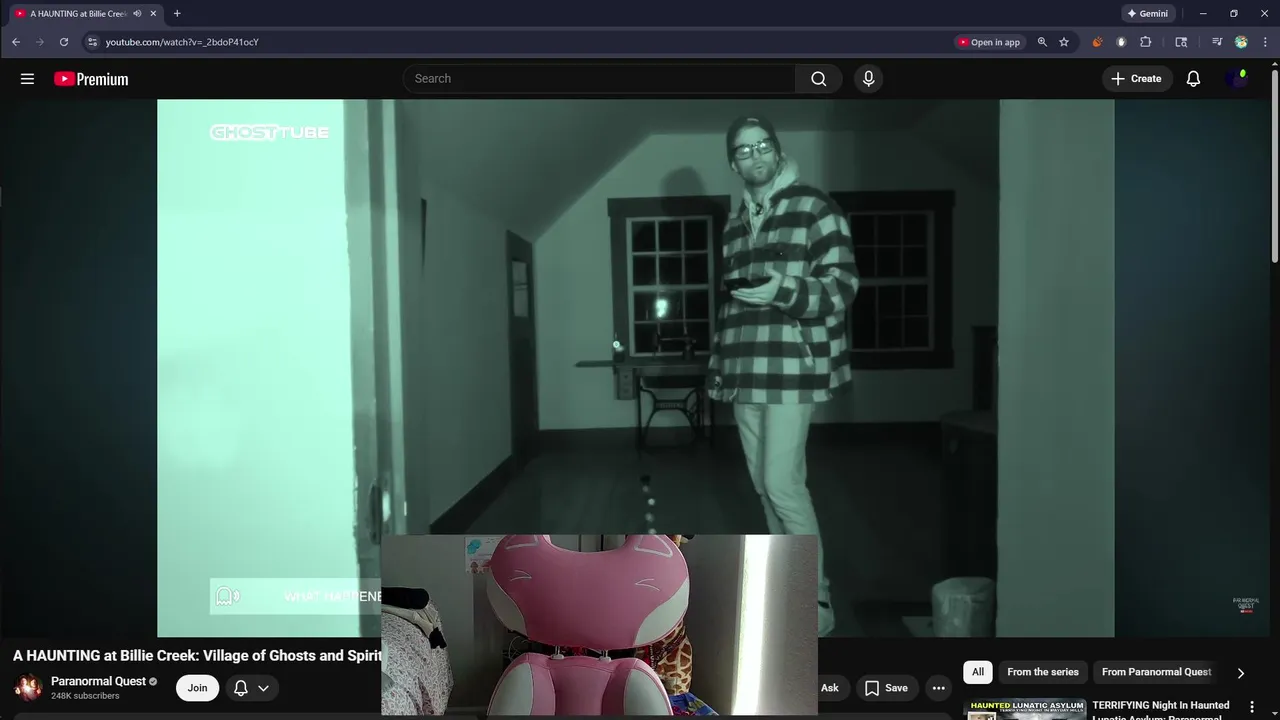Open Paranormal Quest channel avatar
Image resolution: width=1280 pixels, height=720 pixels.
click(x=28, y=688)
